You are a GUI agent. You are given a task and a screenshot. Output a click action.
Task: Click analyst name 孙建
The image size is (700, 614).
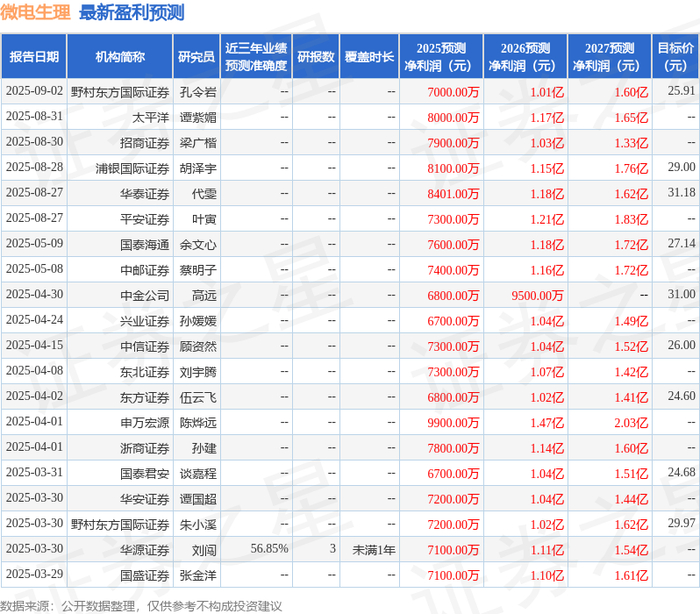[x=204, y=449]
